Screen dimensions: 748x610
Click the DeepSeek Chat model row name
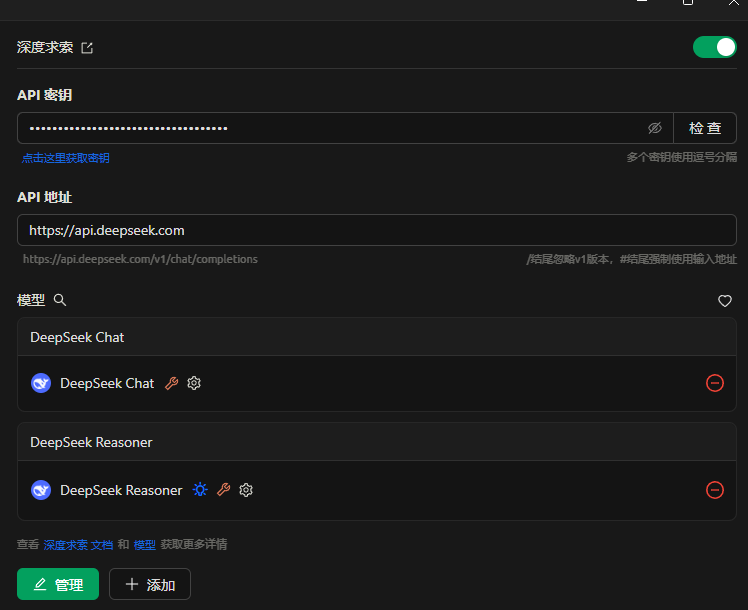(x=107, y=383)
